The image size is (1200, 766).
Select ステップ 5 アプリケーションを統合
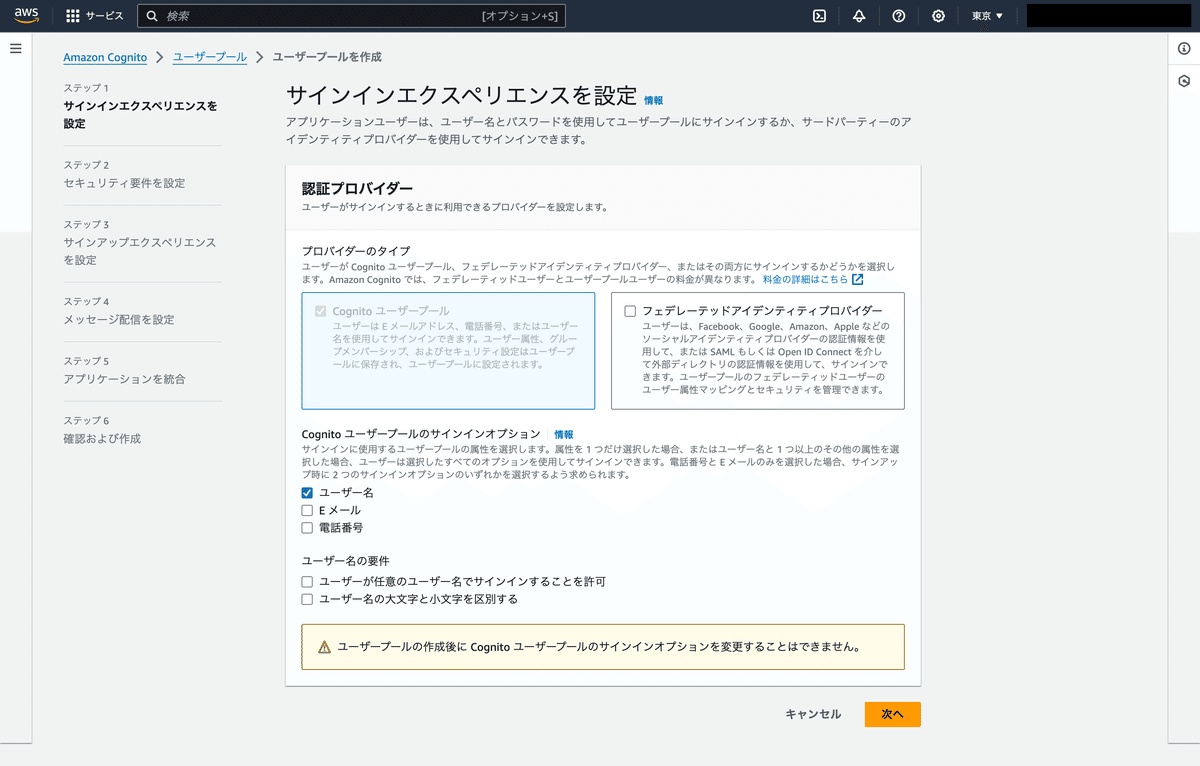124,370
